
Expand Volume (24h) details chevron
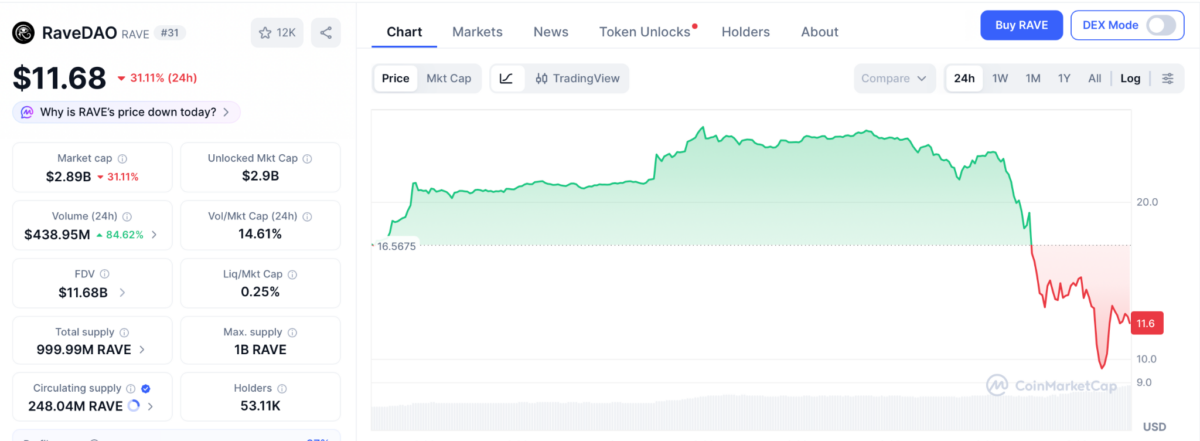tap(153, 235)
